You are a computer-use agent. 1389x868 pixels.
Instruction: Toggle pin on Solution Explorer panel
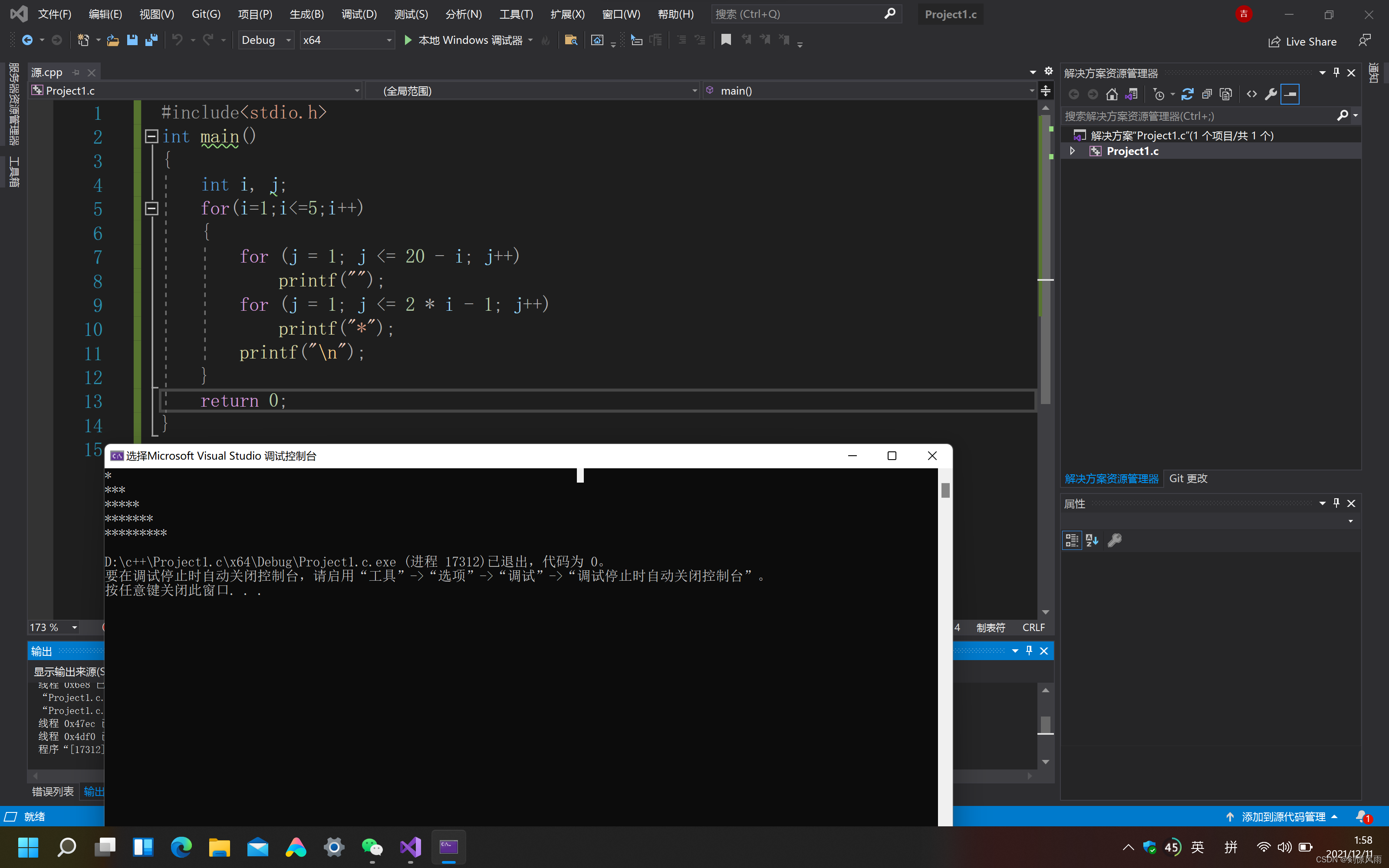(1336, 73)
